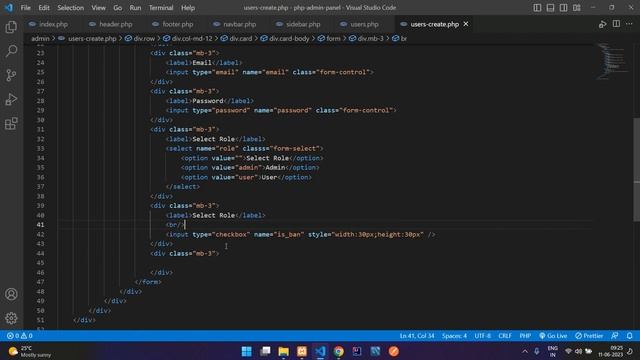Open the File menu

pyautogui.click(x=25, y=8)
